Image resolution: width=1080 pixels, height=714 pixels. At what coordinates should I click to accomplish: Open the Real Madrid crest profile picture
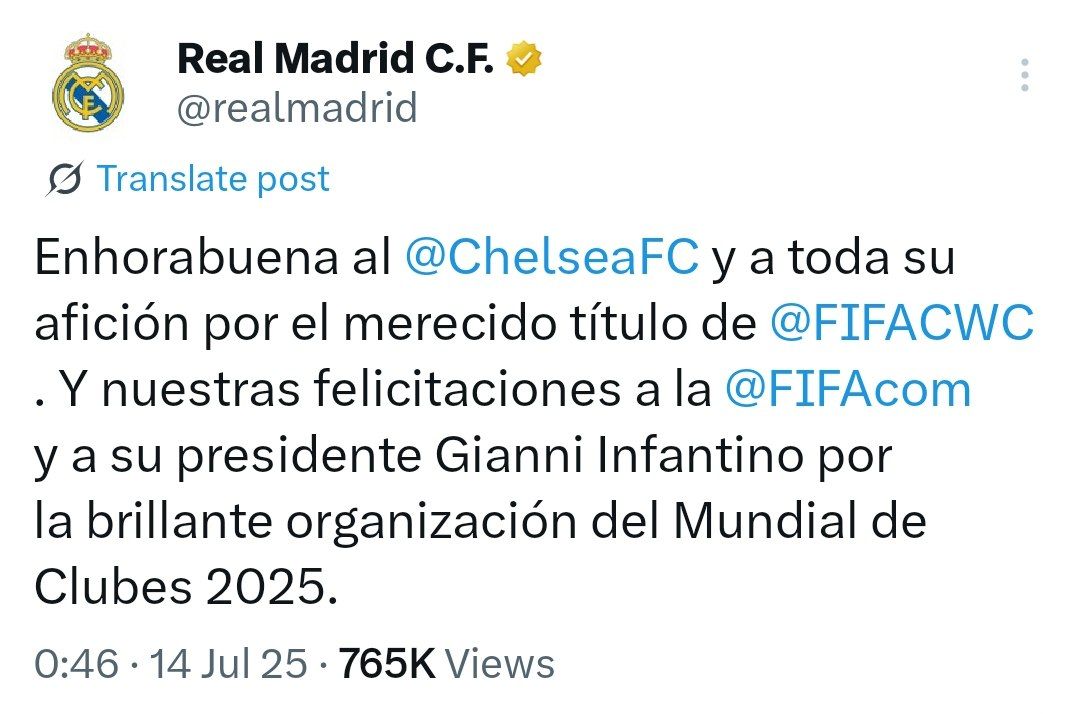87,82
